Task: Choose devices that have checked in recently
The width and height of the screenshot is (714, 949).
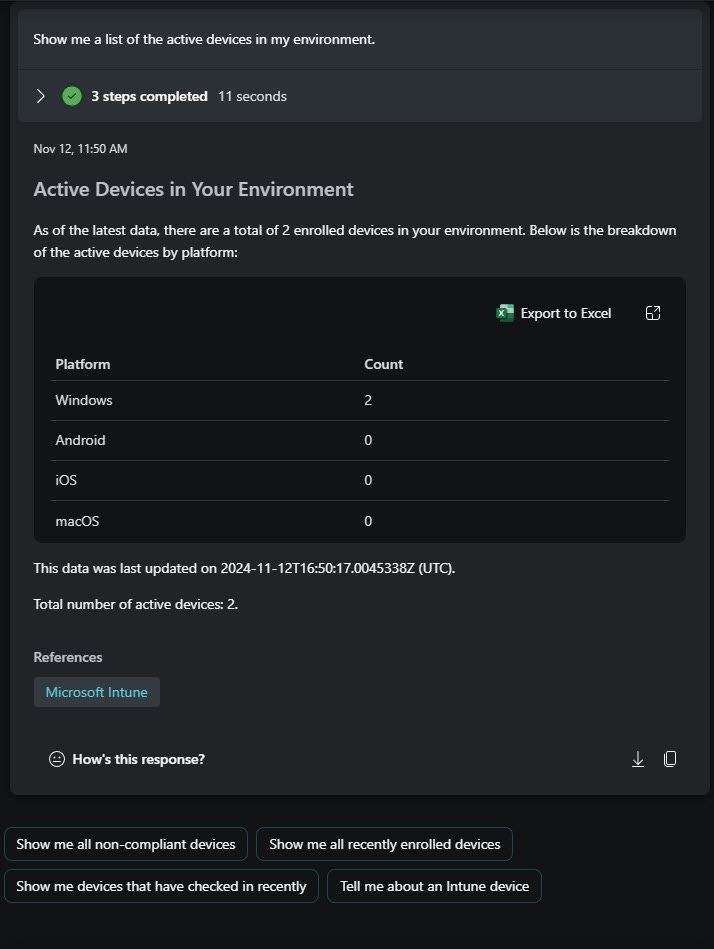Action: tap(161, 886)
